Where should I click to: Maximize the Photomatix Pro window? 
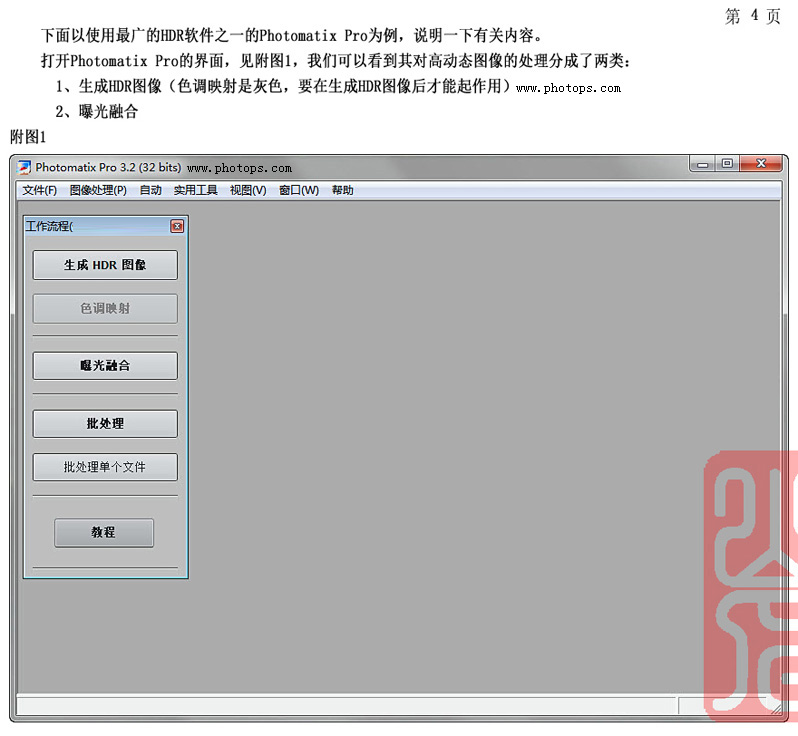click(728, 163)
